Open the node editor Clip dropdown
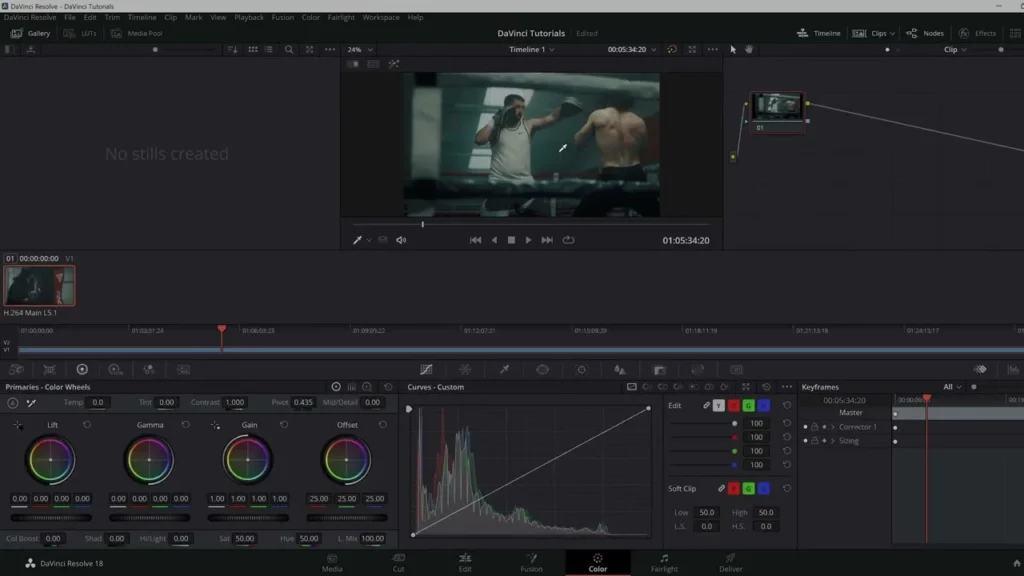 [955, 50]
